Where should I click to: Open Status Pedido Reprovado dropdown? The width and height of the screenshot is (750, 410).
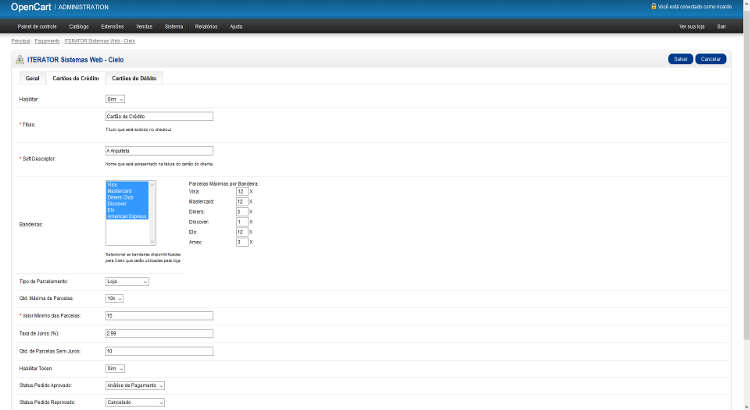point(135,402)
